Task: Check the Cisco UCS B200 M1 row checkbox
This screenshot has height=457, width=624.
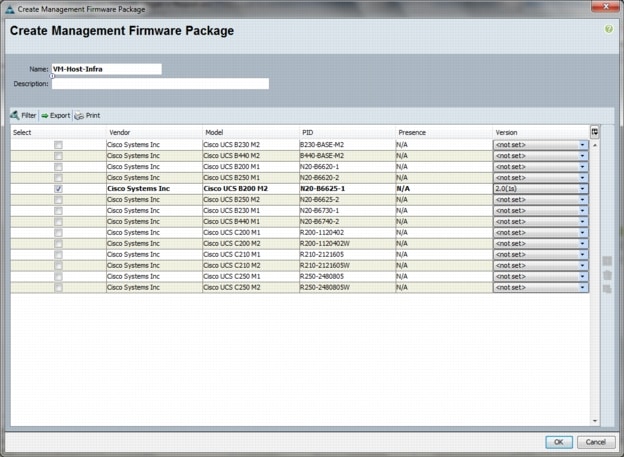Action: point(58,167)
